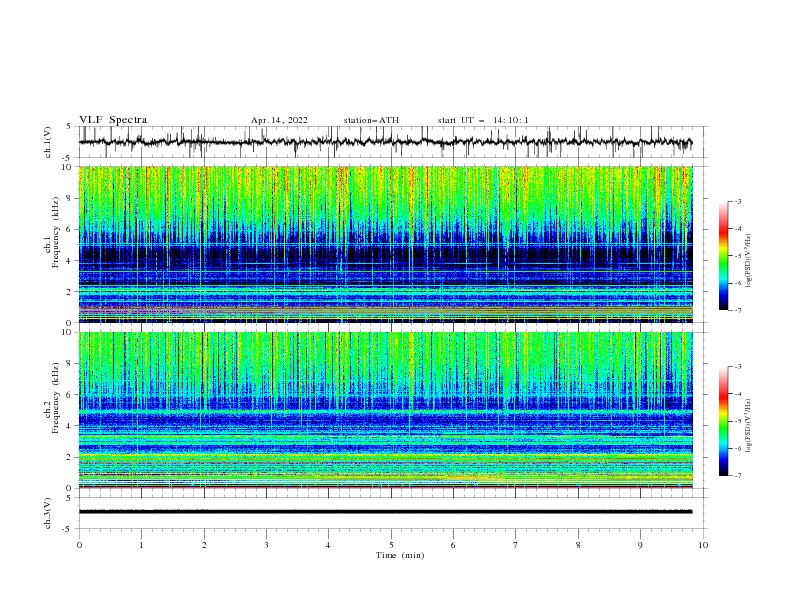Click upper color bar's log(PSD) label
This screenshot has width=792, height=612.
point(749,261)
